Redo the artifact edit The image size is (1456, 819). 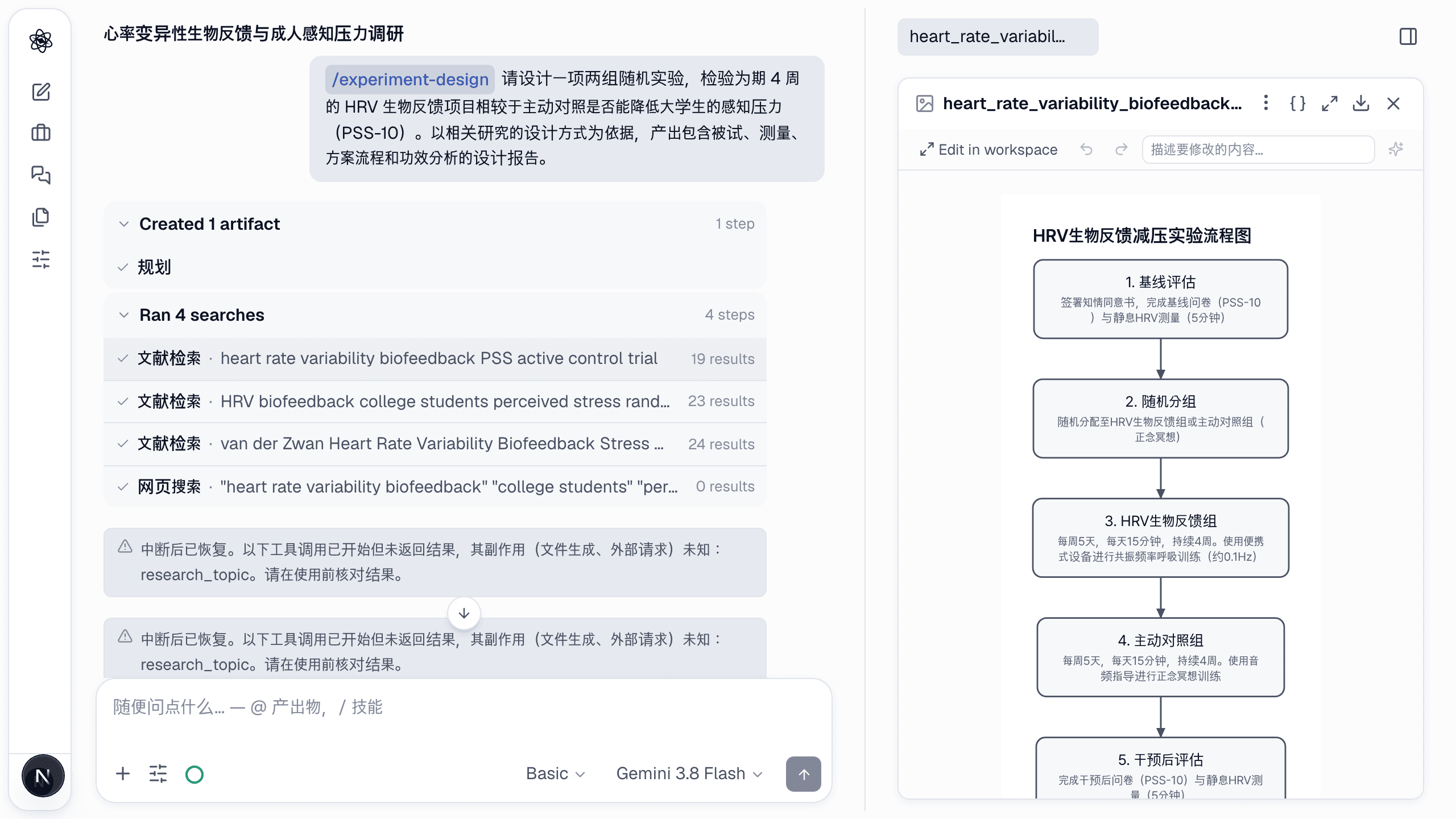point(1121,150)
